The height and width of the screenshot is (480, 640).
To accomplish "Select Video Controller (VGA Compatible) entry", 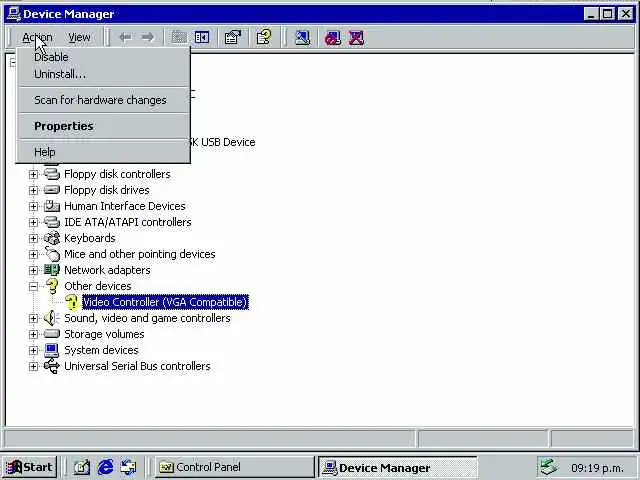I will (165, 302).
